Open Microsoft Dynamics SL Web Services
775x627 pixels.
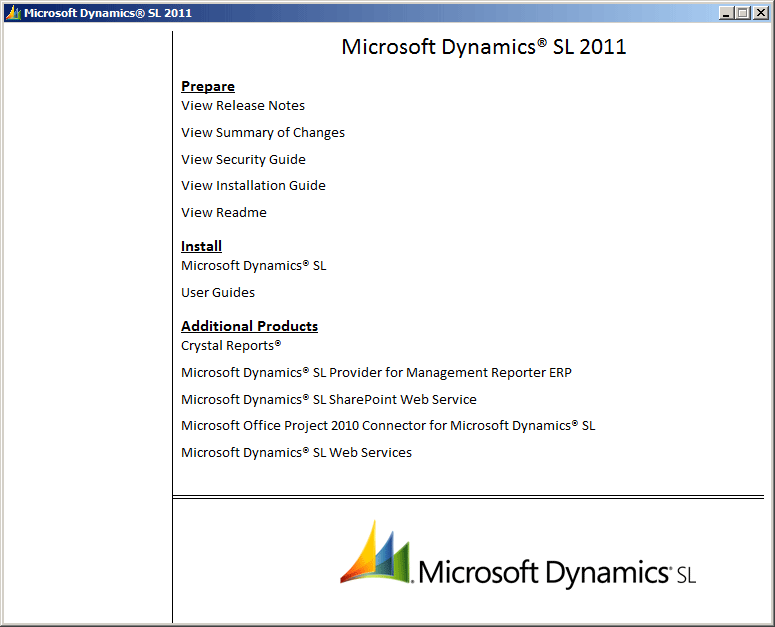[296, 453]
